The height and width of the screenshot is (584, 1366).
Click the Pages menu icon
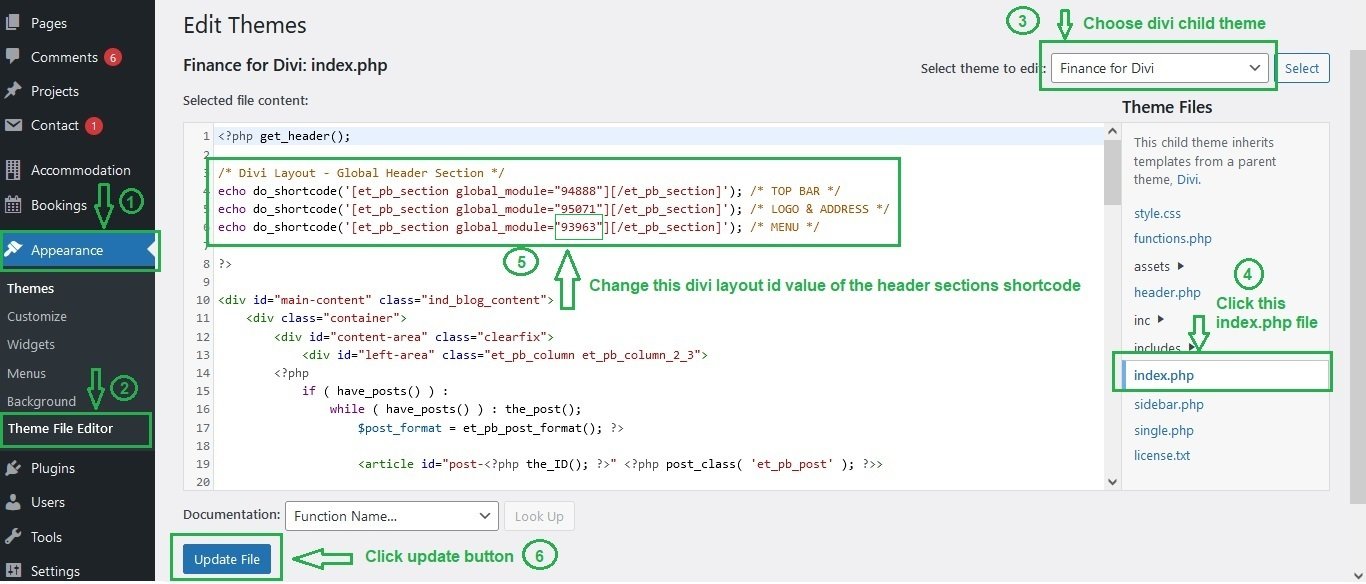point(13,22)
